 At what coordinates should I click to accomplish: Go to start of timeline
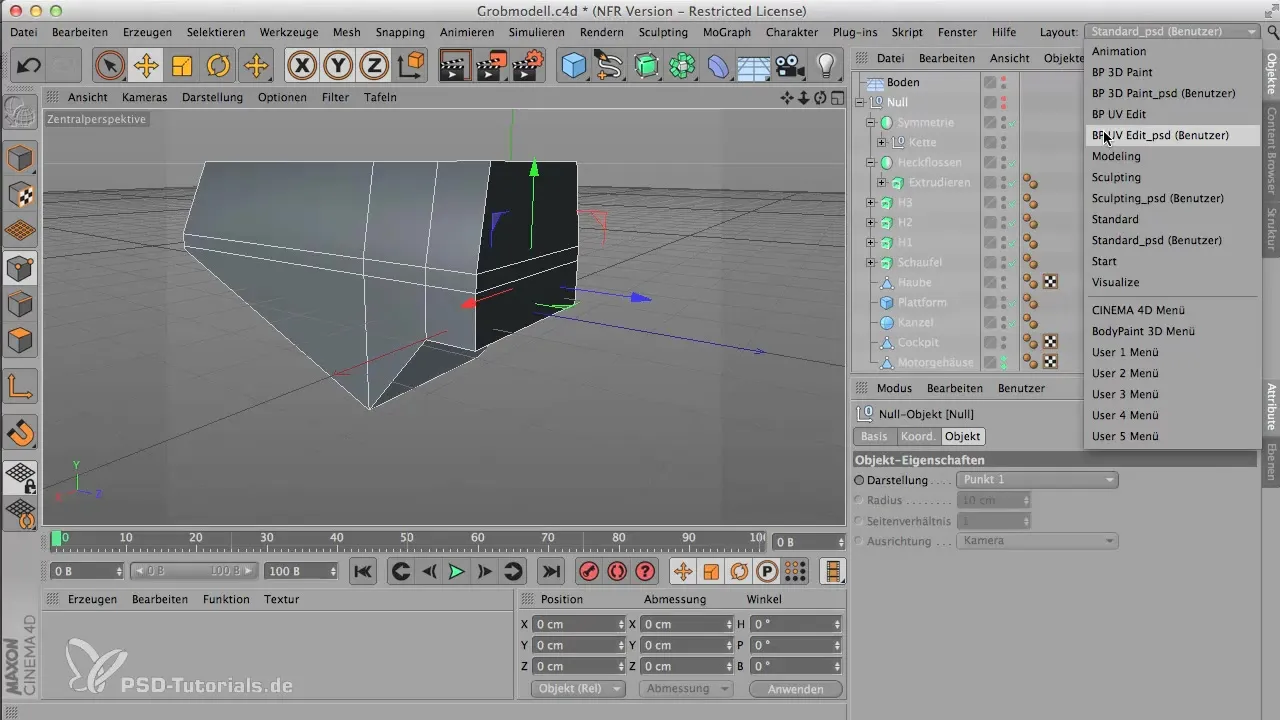tap(363, 571)
